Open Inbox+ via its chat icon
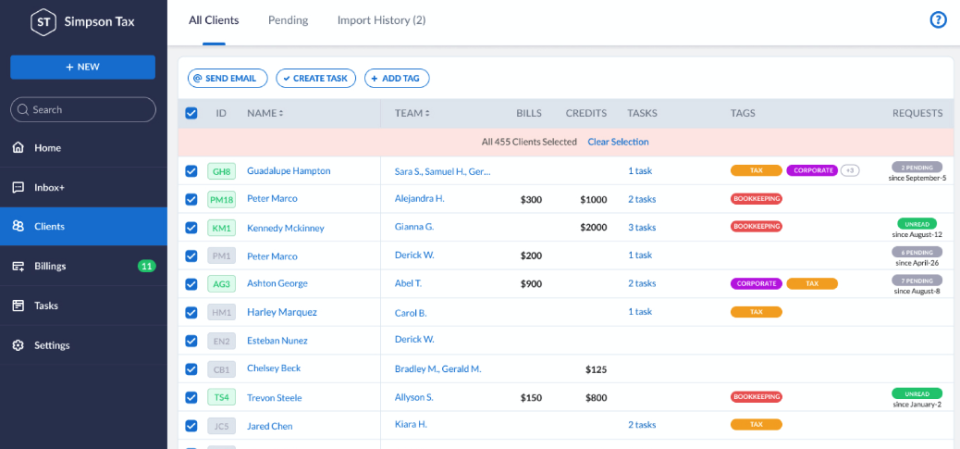The height and width of the screenshot is (449, 960). click(x=18, y=187)
